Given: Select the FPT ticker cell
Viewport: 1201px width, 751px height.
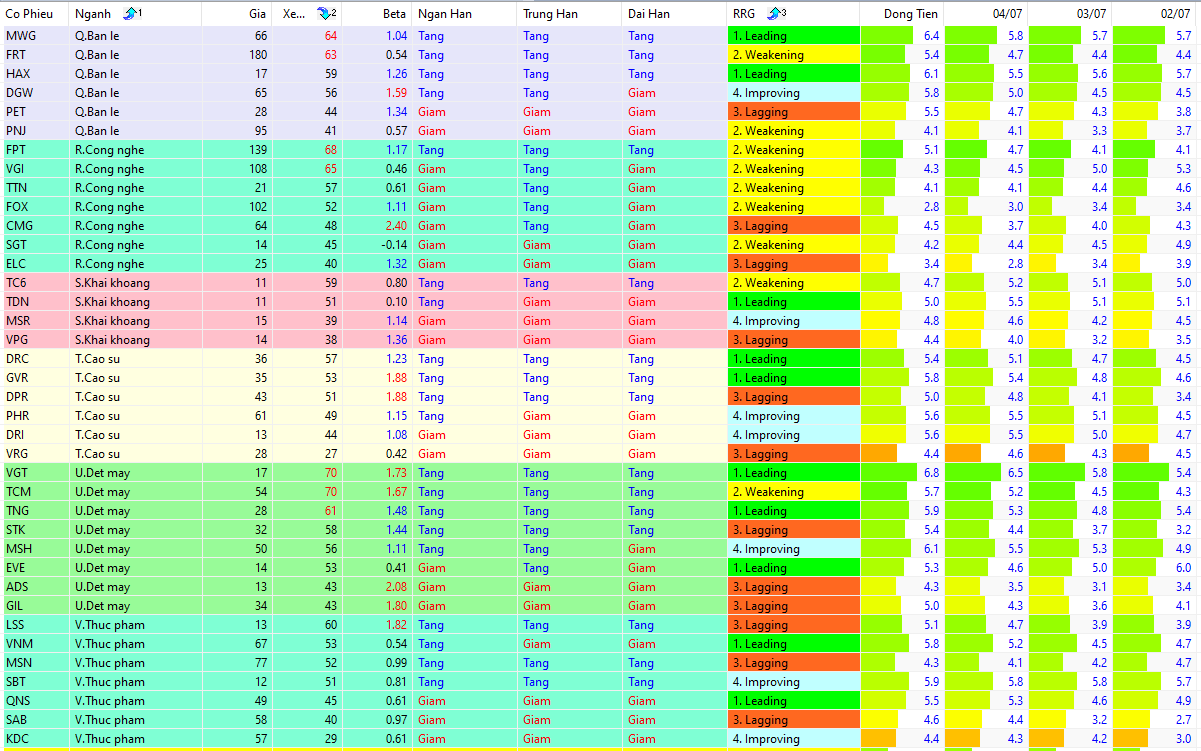Looking at the screenshot, I should click(35, 150).
